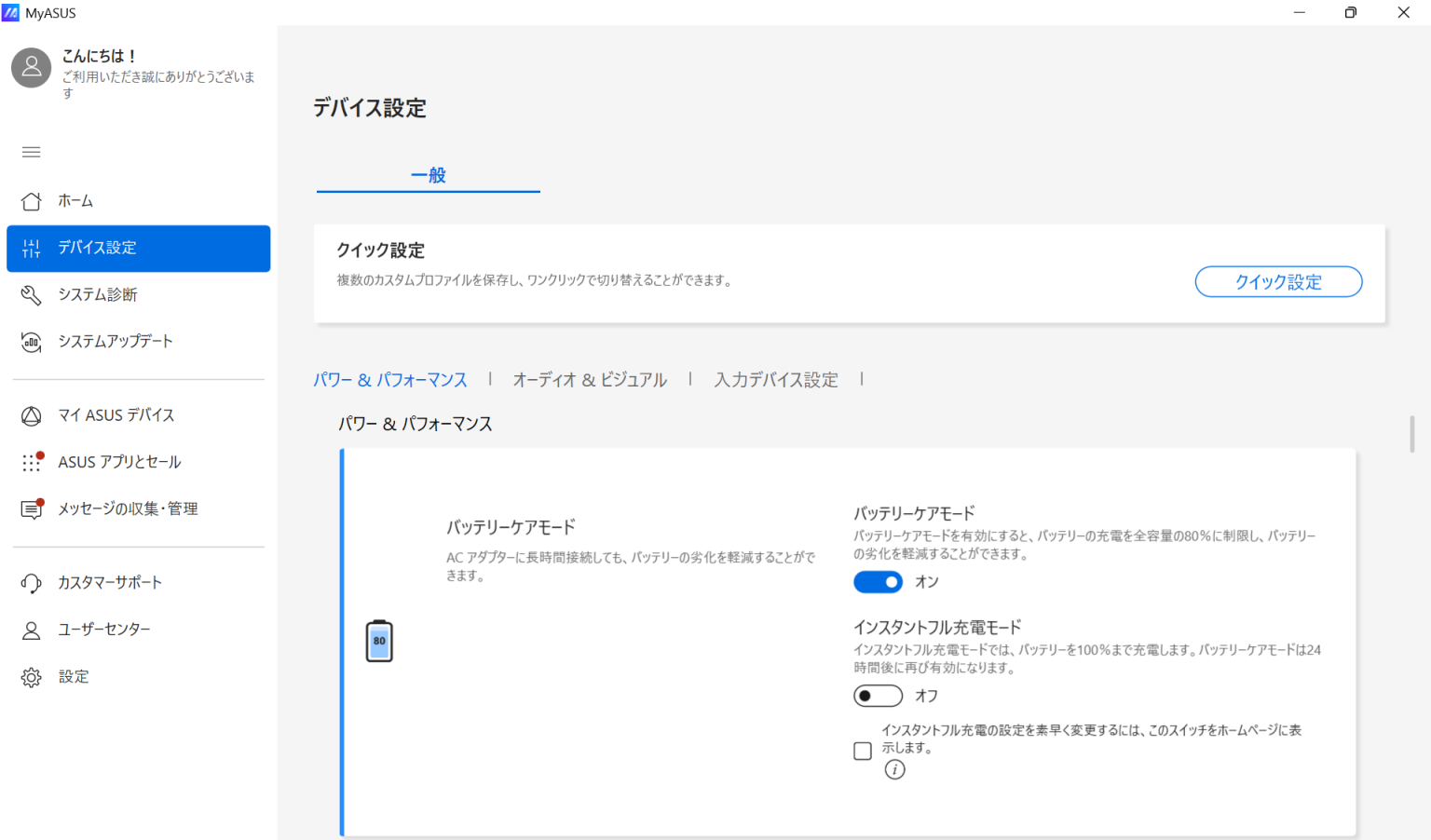Open ユーザーセンター person icon
Screen dimensions: 1431x840
32,630
